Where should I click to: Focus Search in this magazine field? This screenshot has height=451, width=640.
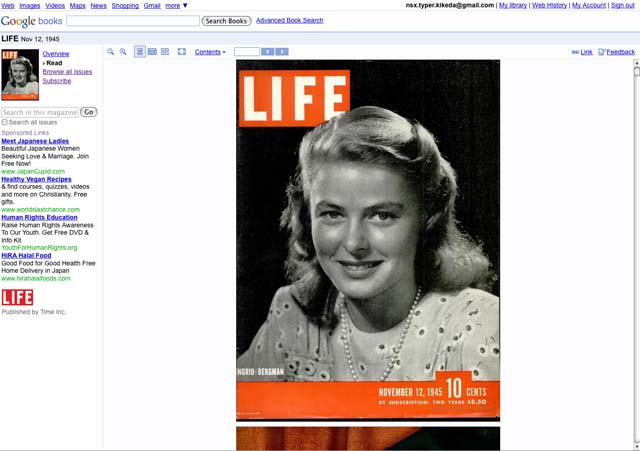click(40, 112)
